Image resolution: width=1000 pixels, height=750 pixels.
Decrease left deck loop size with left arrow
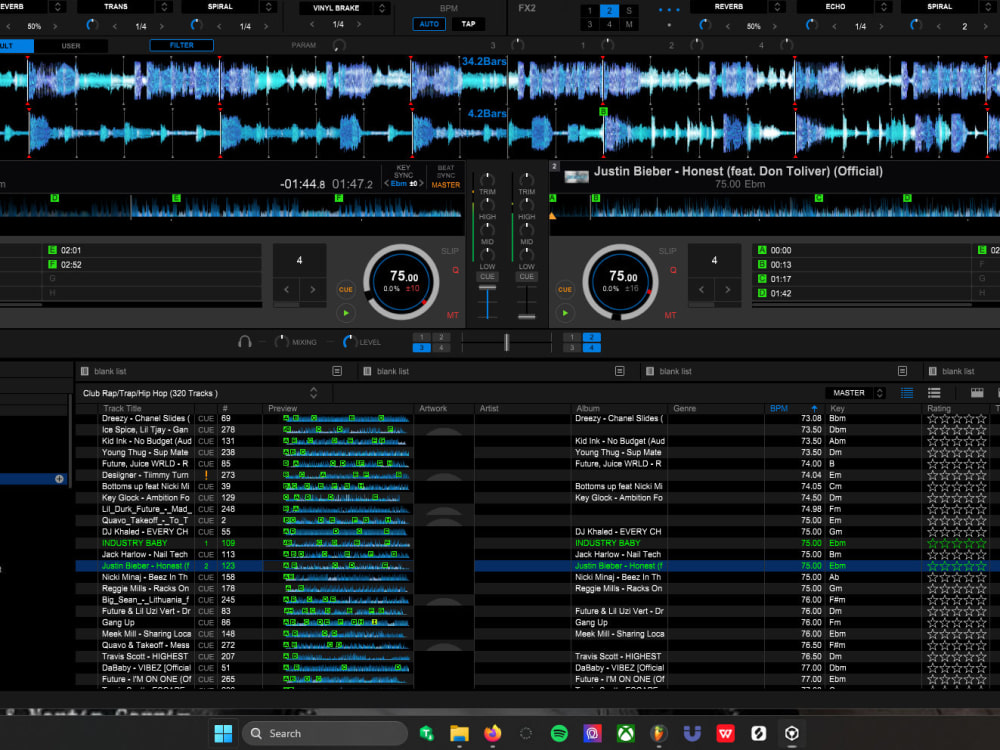pos(286,290)
